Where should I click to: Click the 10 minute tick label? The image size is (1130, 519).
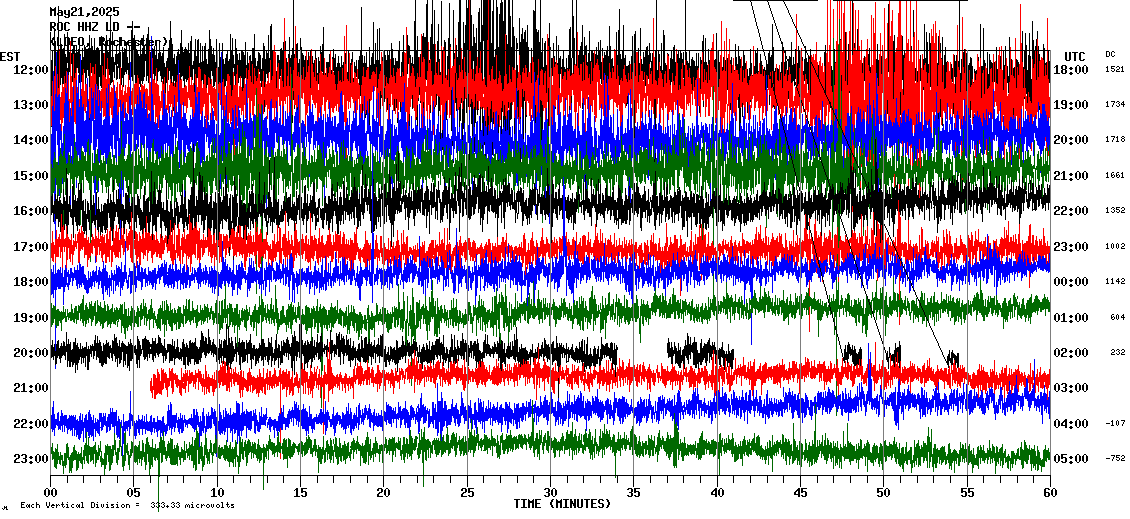coord(217,493)
